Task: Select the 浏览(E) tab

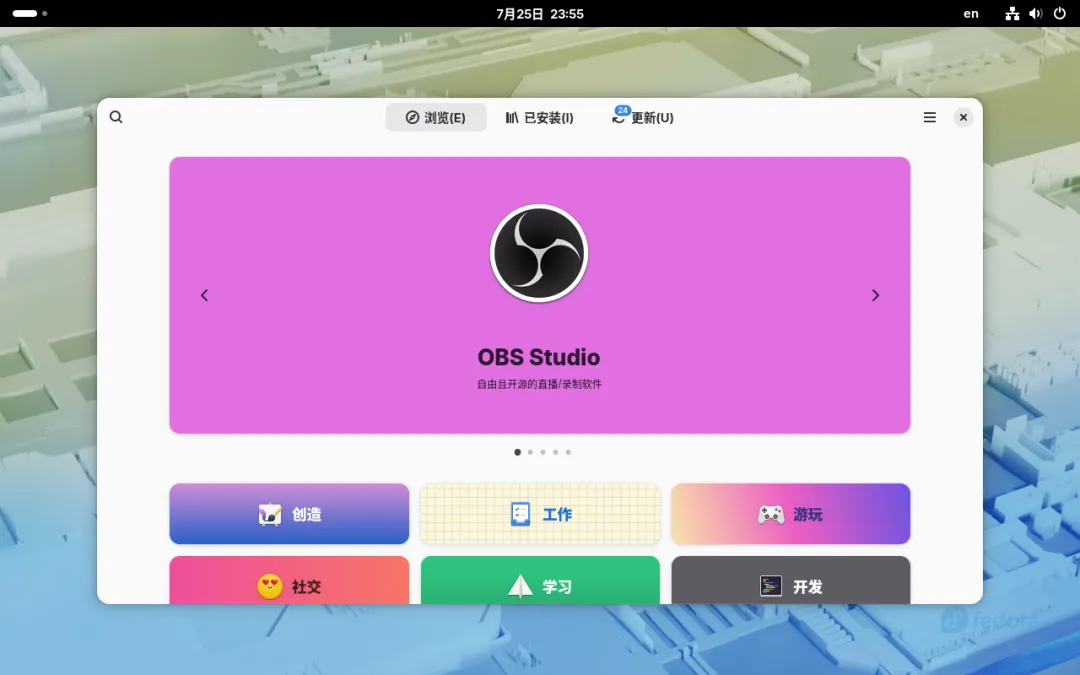Action: [x=435, y=118]
